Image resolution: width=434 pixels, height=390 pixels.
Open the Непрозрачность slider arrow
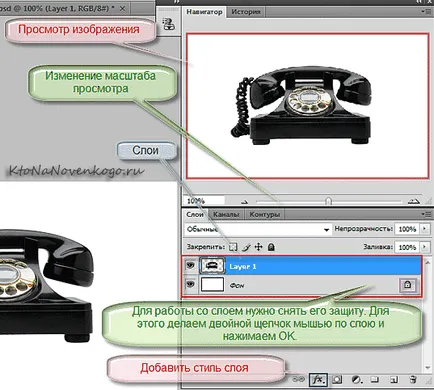coord(424,229)
